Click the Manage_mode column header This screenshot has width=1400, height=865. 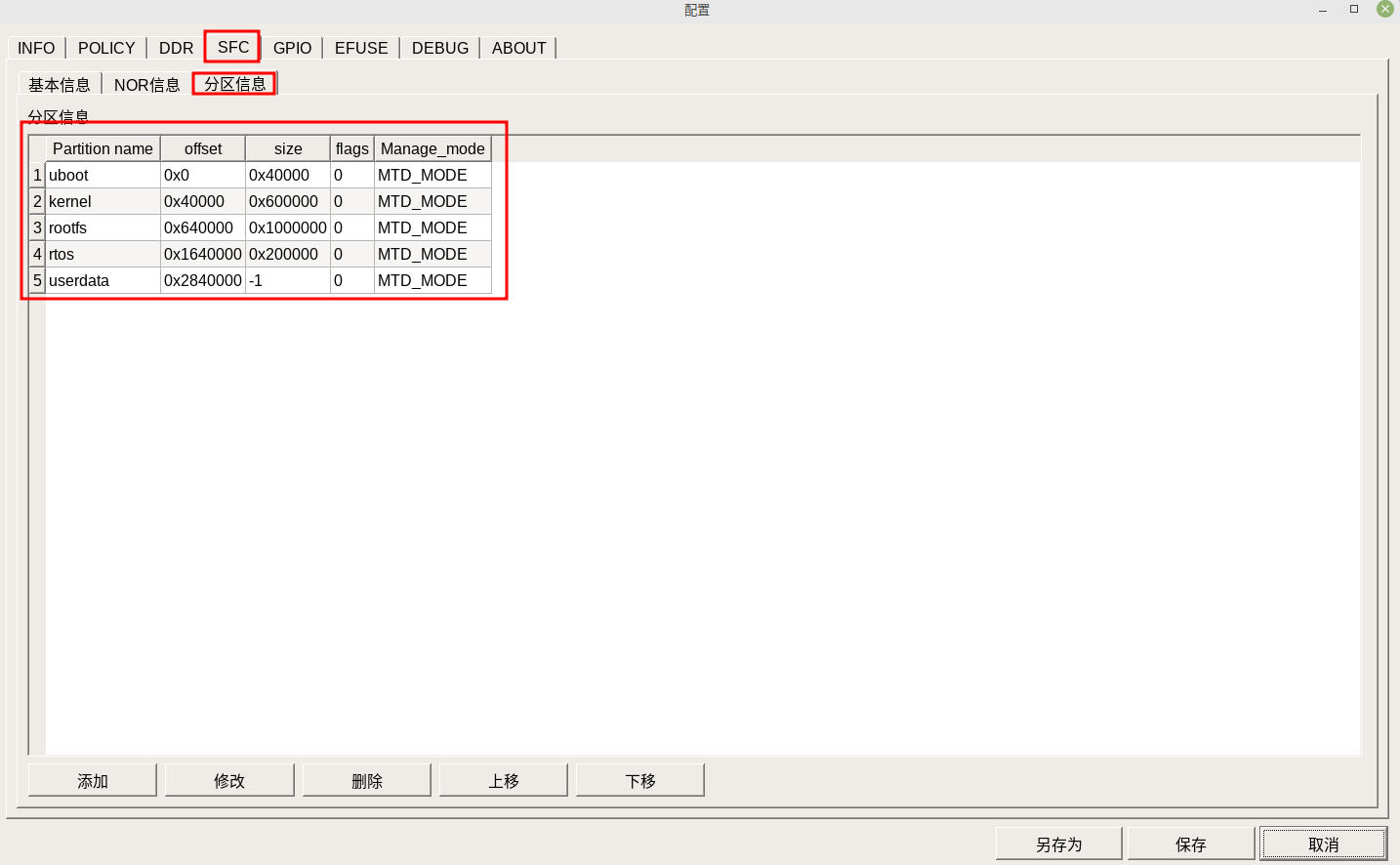point(432,148)
